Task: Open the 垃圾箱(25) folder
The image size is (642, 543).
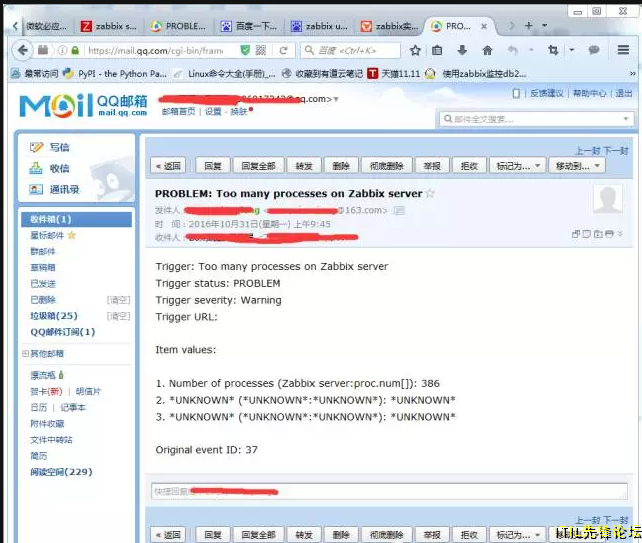Action: [x=54, y=316]
